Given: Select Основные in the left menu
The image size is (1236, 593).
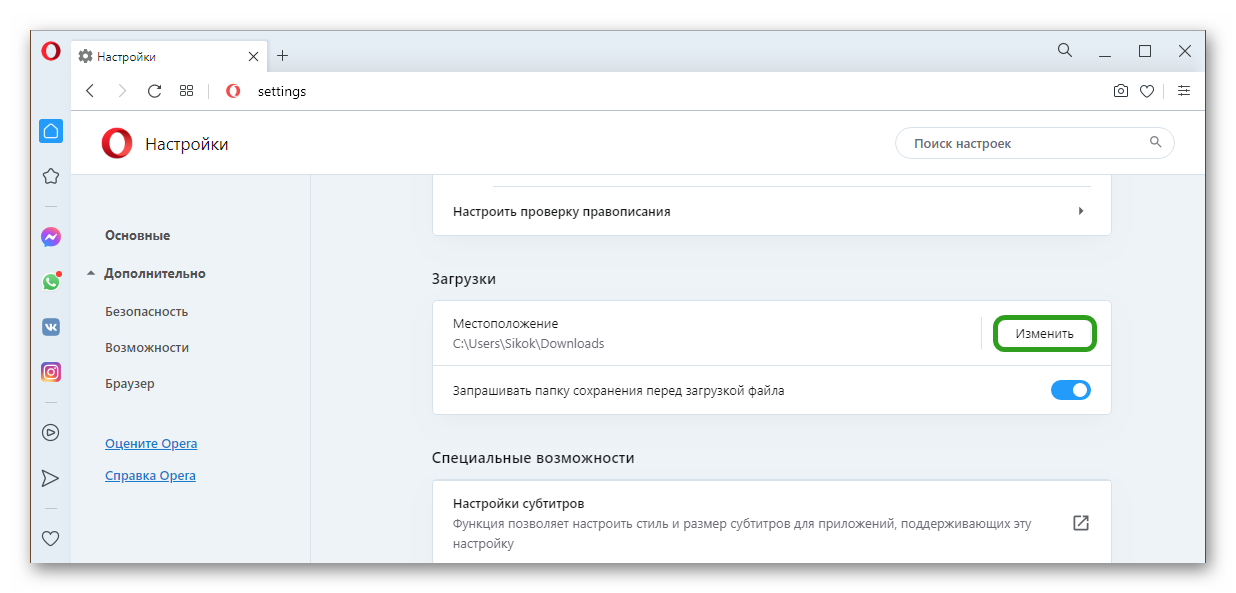Looking at the screenshot, I should (x=138, y=235).
